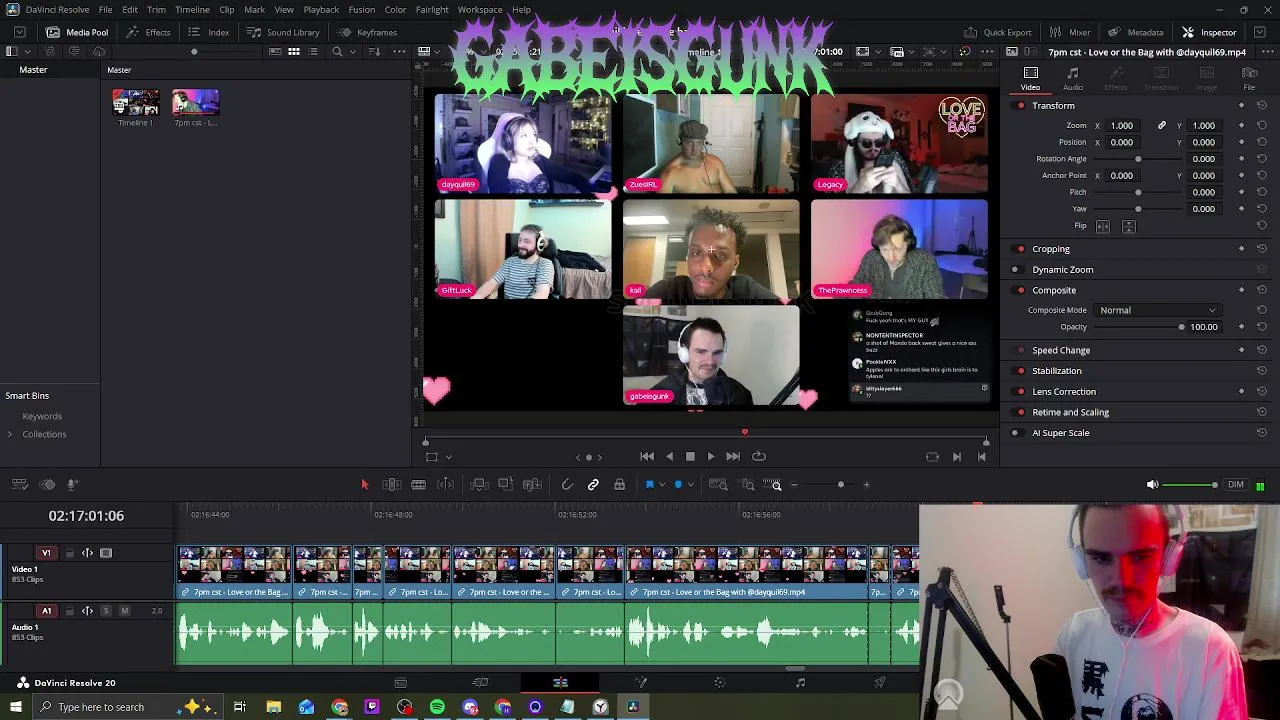Click the Flip horizontal icon
Viewport: 1280px width, 720px height.
1103,227
